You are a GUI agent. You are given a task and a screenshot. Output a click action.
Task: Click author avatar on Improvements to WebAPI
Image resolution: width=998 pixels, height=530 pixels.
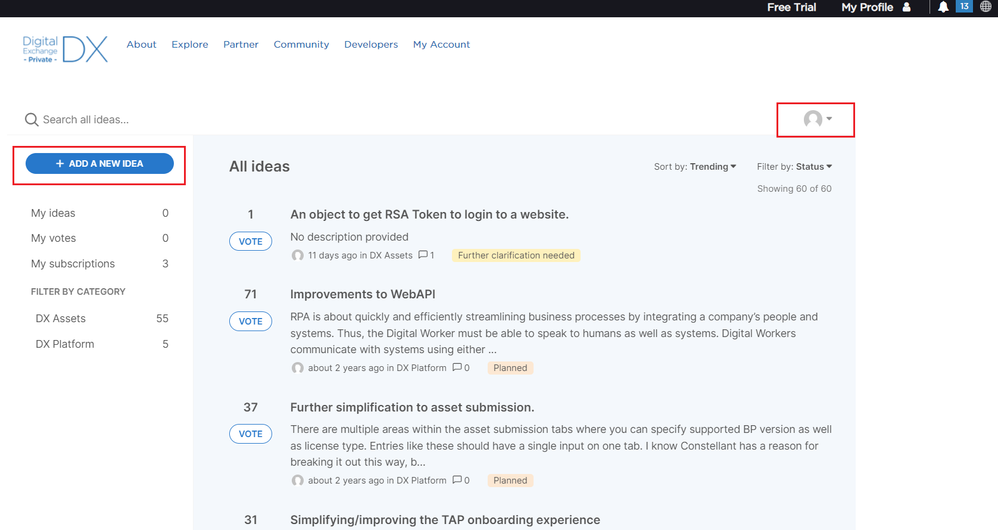click(297, 368)
